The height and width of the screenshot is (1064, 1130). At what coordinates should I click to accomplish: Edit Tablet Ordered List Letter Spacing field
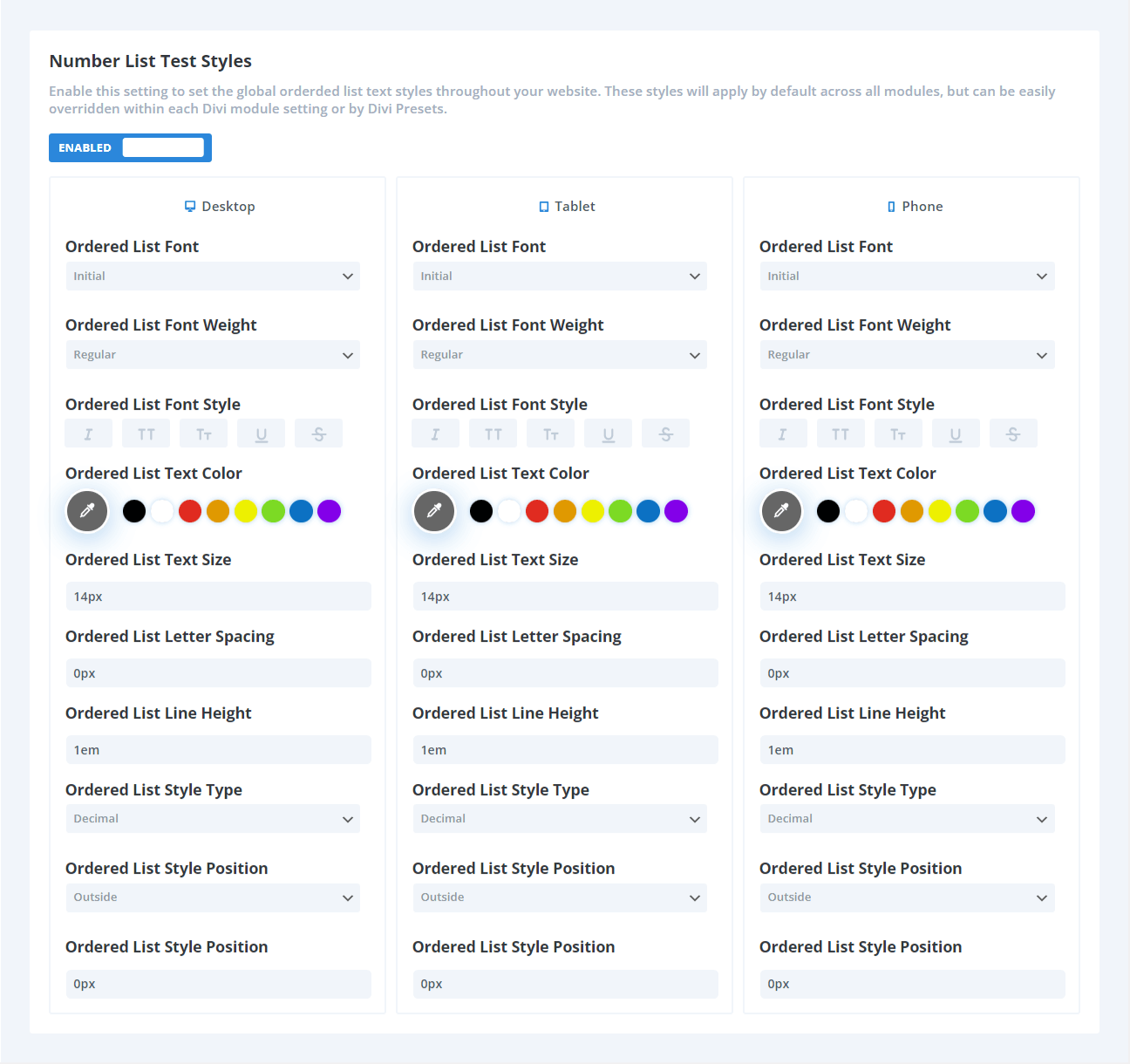pos(566,673)
